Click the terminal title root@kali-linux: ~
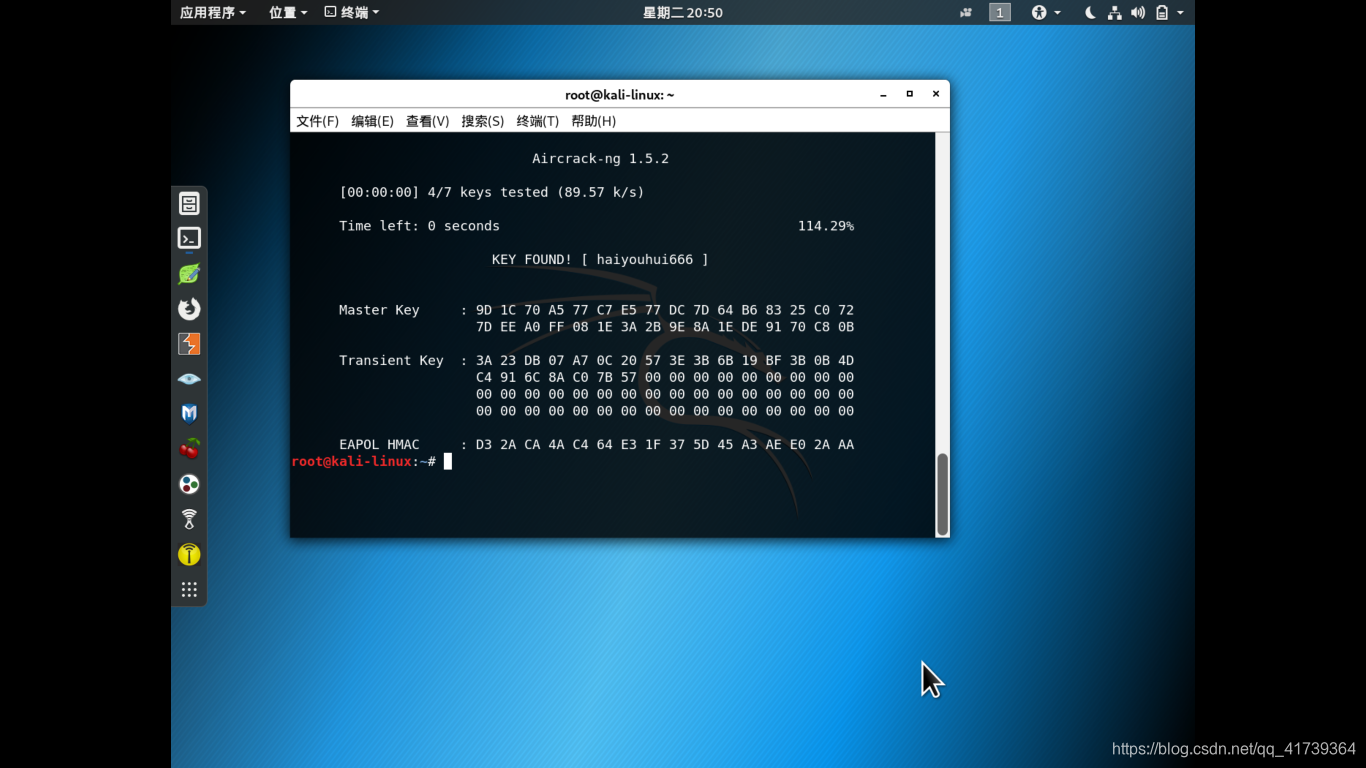The height and width of the screenshot is (768, 1366). tap(619, 95)
